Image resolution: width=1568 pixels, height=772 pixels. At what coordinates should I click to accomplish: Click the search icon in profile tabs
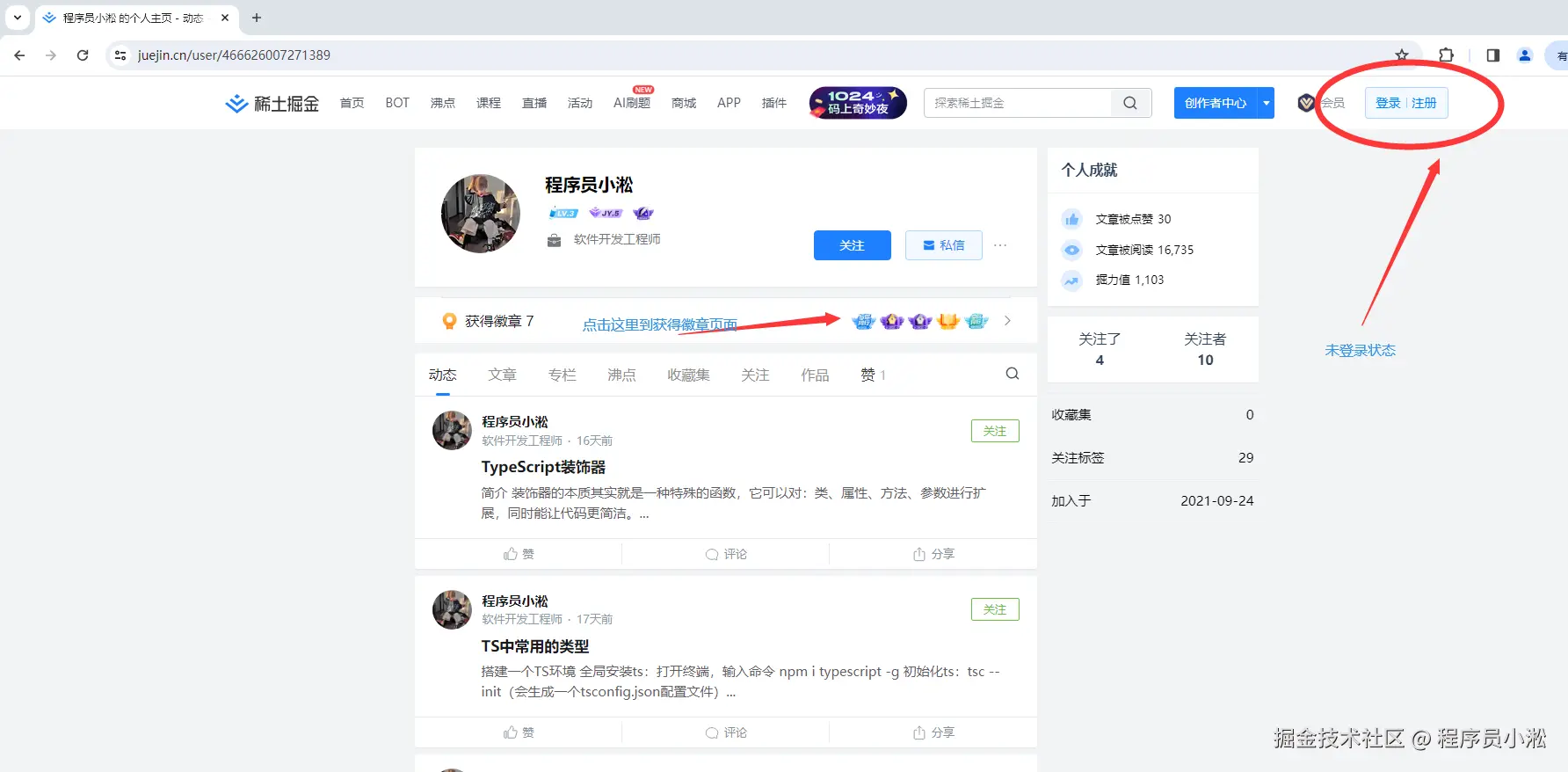(1013, 374)
